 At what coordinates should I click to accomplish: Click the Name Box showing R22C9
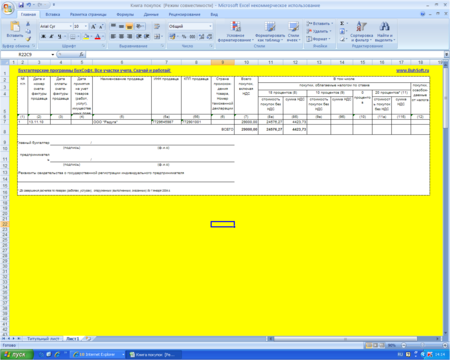pos(28,54)
